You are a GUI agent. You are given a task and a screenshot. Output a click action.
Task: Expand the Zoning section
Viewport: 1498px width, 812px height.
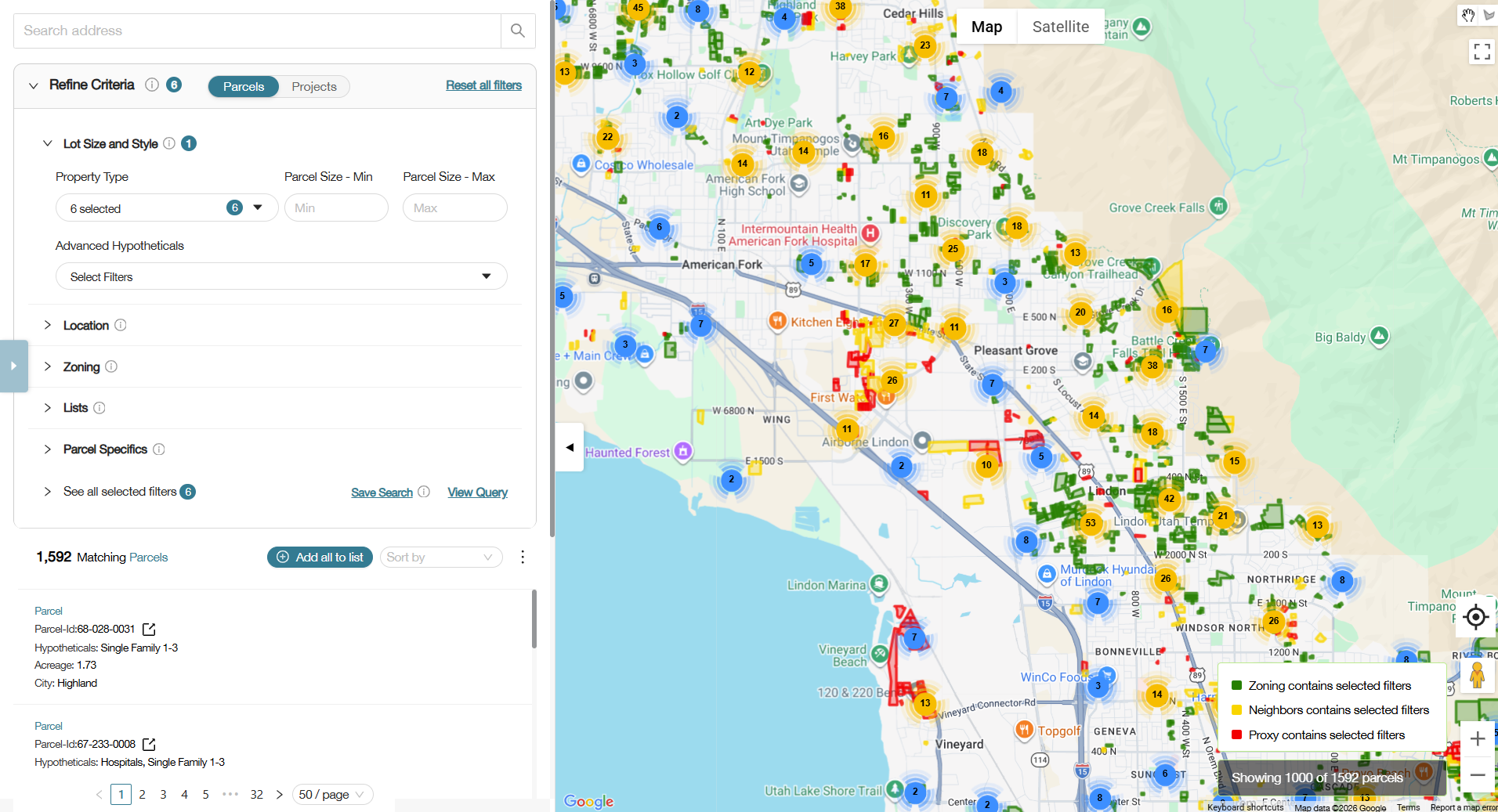(x=47, y=366)
